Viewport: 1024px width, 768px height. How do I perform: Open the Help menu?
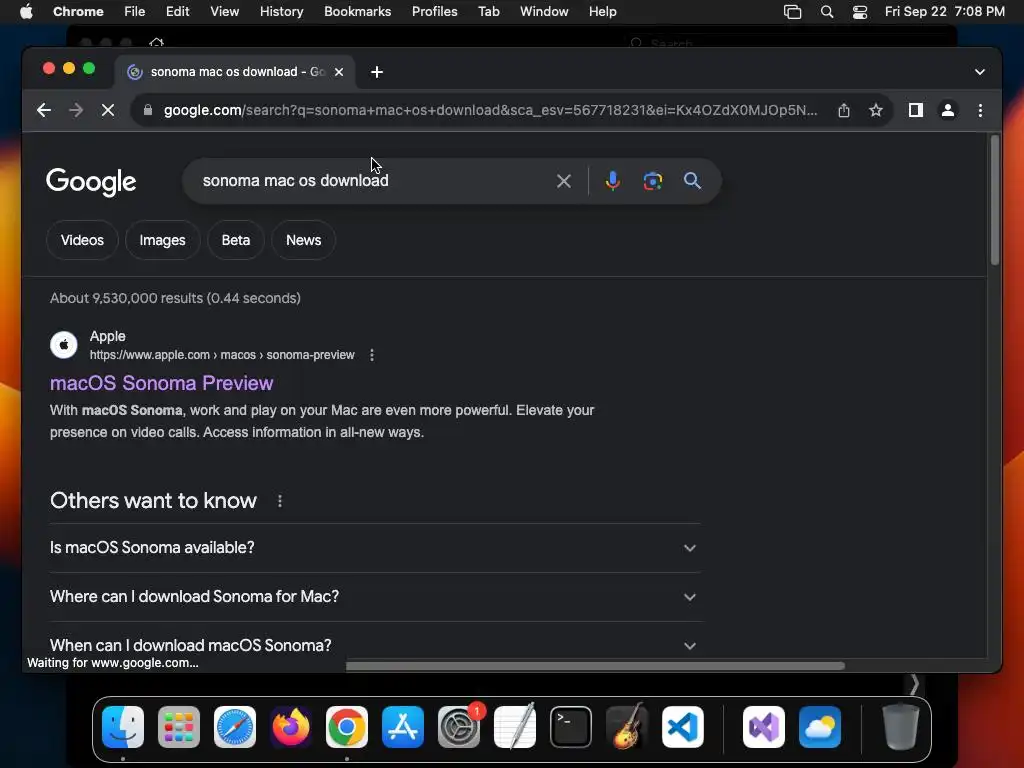602,12
